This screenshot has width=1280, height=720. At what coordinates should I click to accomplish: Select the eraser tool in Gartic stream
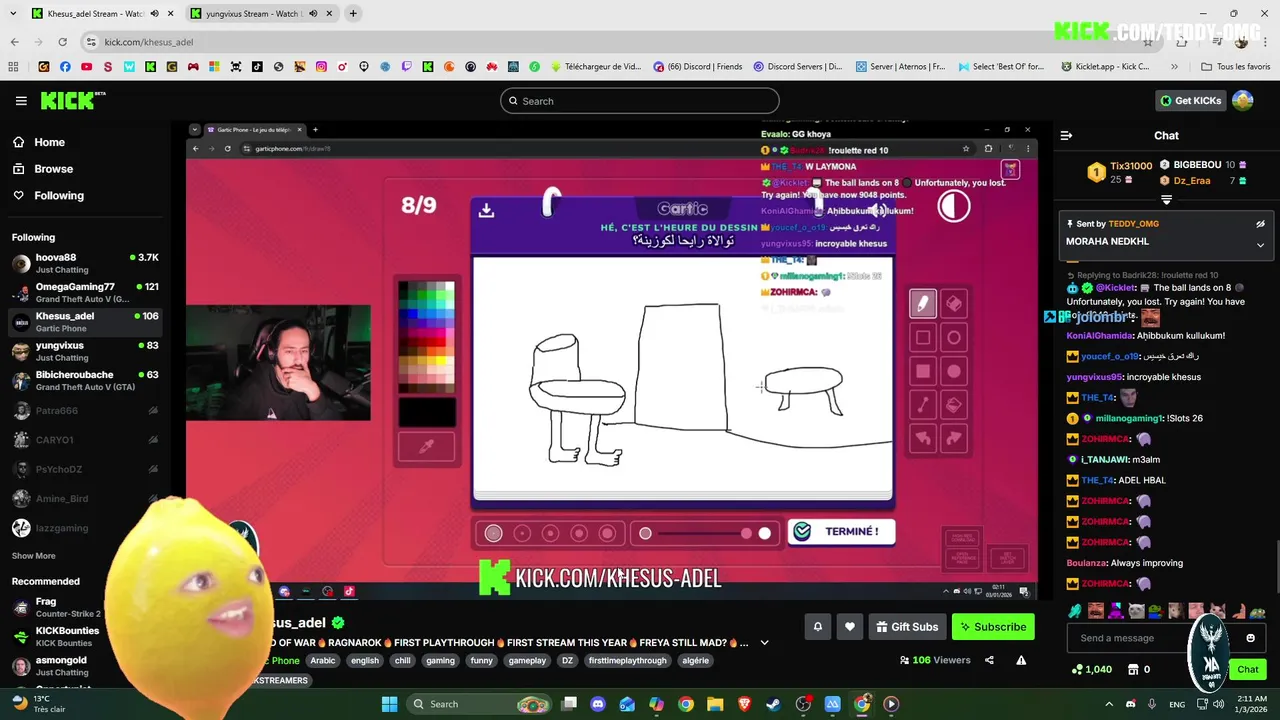[x=954, y=303]
